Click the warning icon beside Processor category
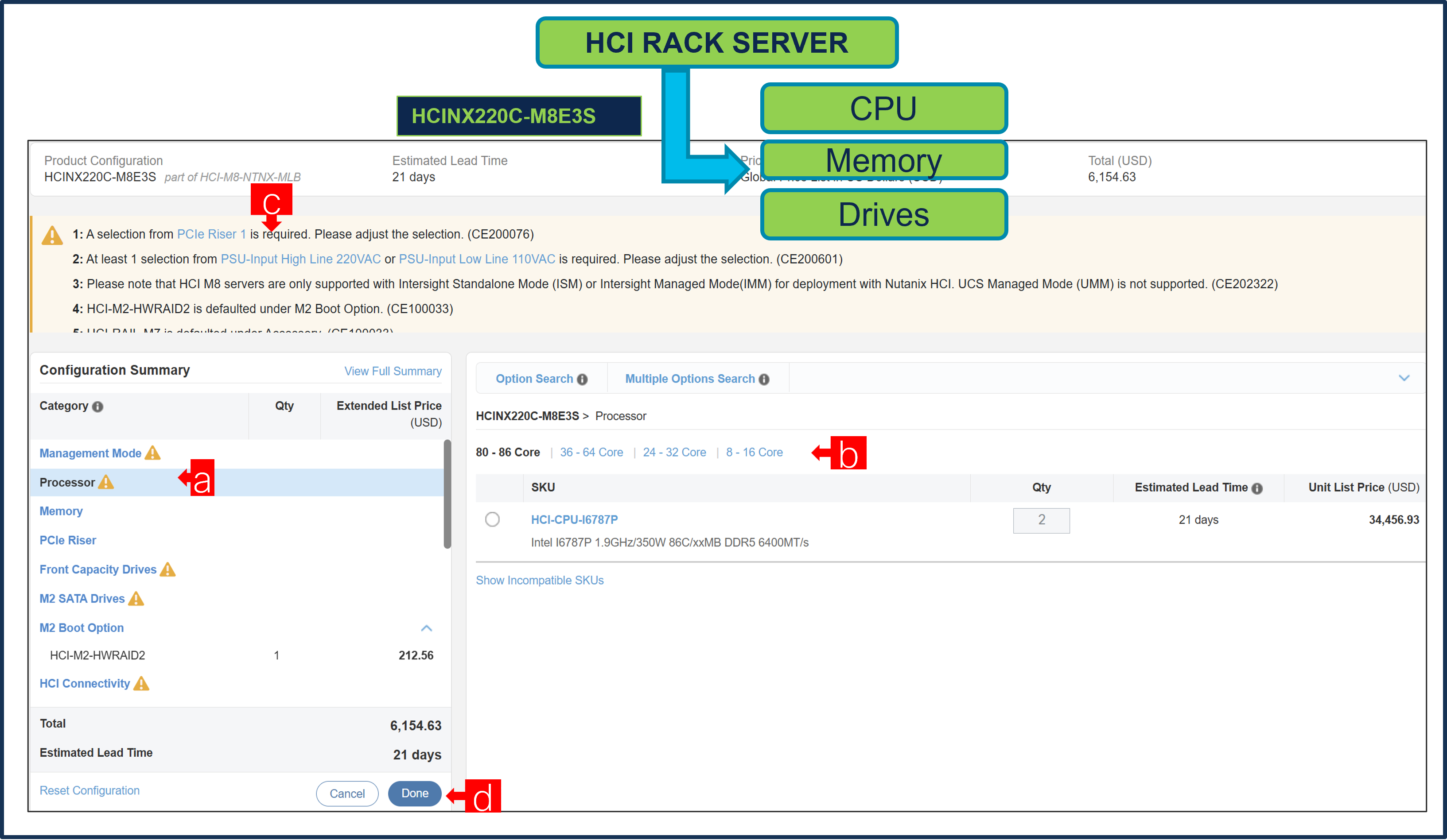 point(105,482)
